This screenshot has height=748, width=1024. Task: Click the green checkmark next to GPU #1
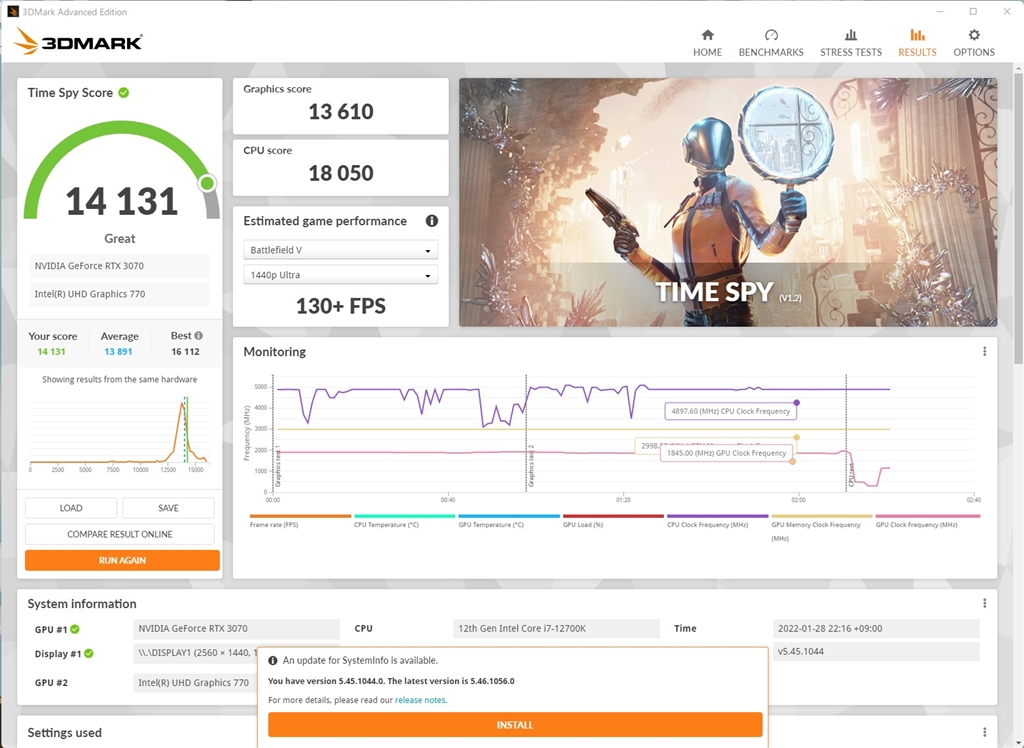(x=75, y=629)
